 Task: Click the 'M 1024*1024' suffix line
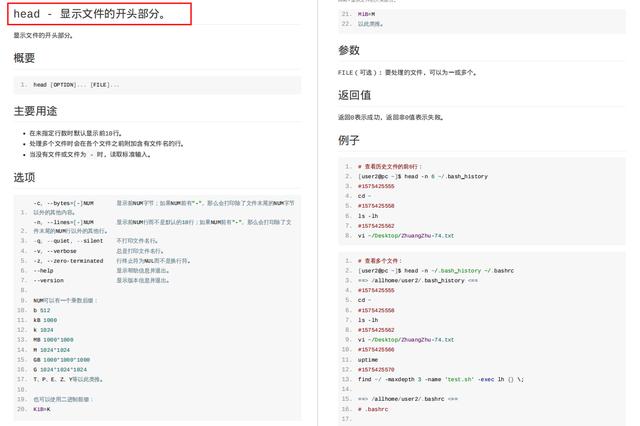[x=51, y=350]
